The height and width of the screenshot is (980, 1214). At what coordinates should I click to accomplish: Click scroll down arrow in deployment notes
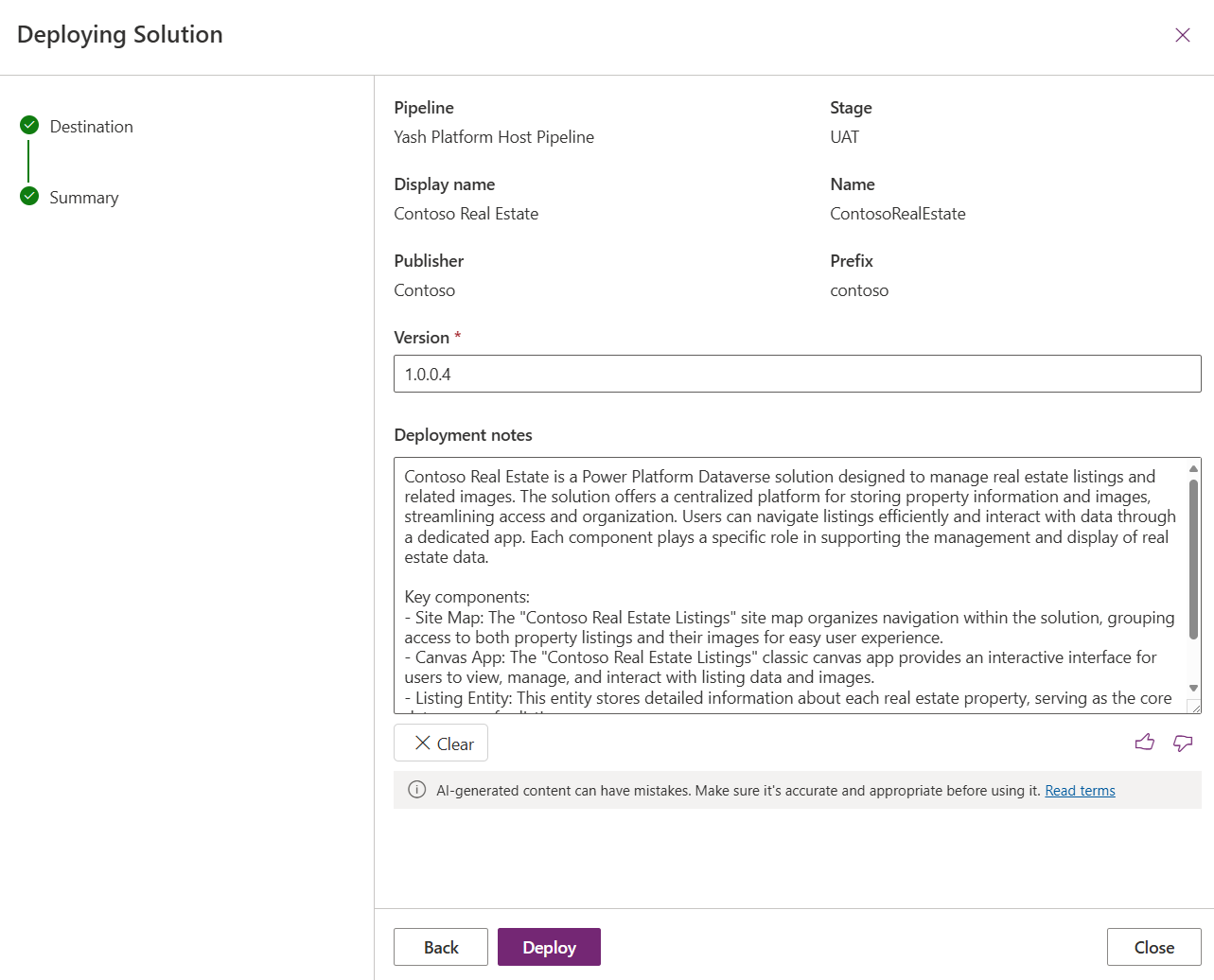pyautogui.click(x=1193, y=688)
